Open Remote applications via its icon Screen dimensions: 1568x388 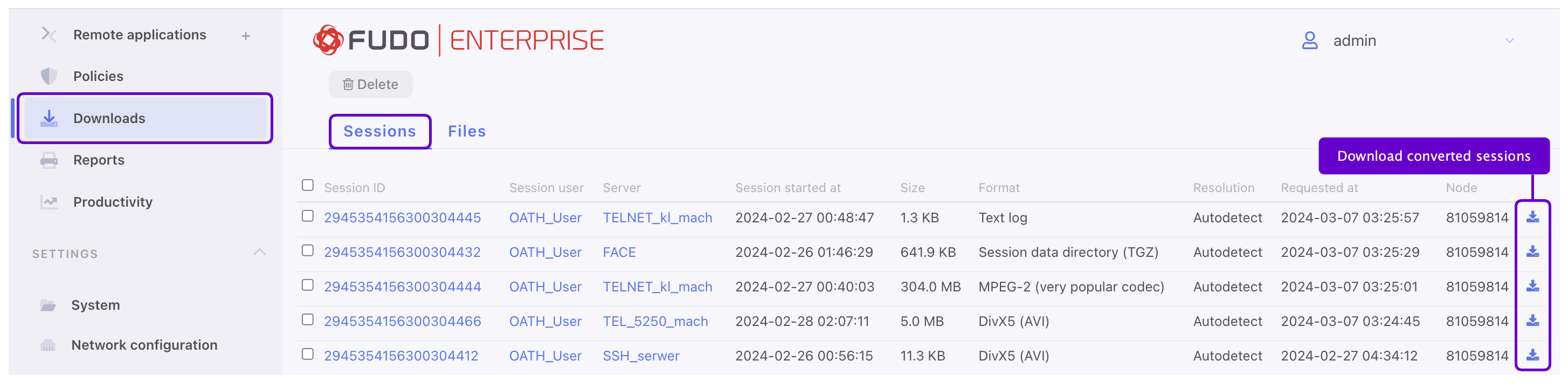49,35
